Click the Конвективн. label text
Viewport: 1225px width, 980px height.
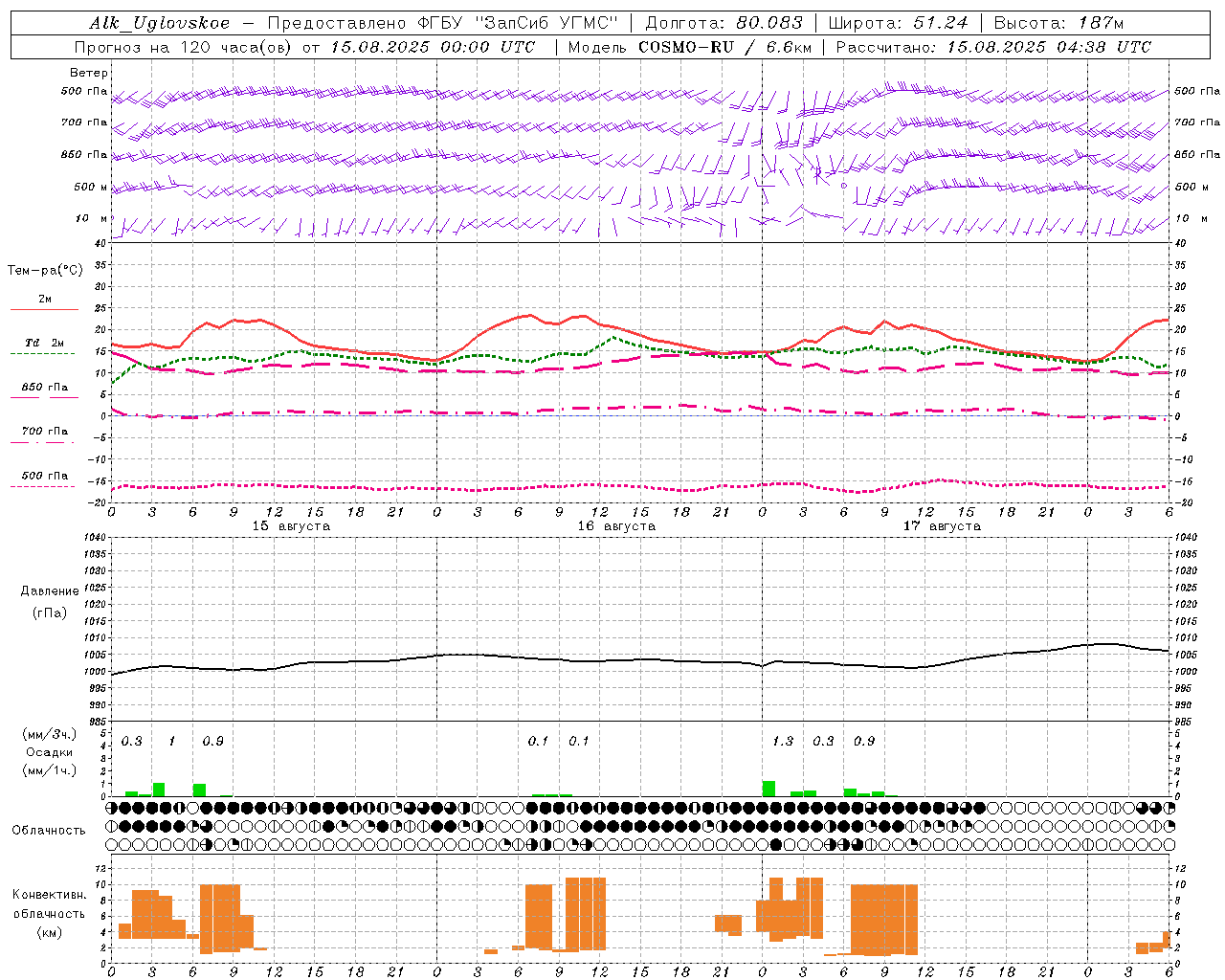(x=50, y=895)
